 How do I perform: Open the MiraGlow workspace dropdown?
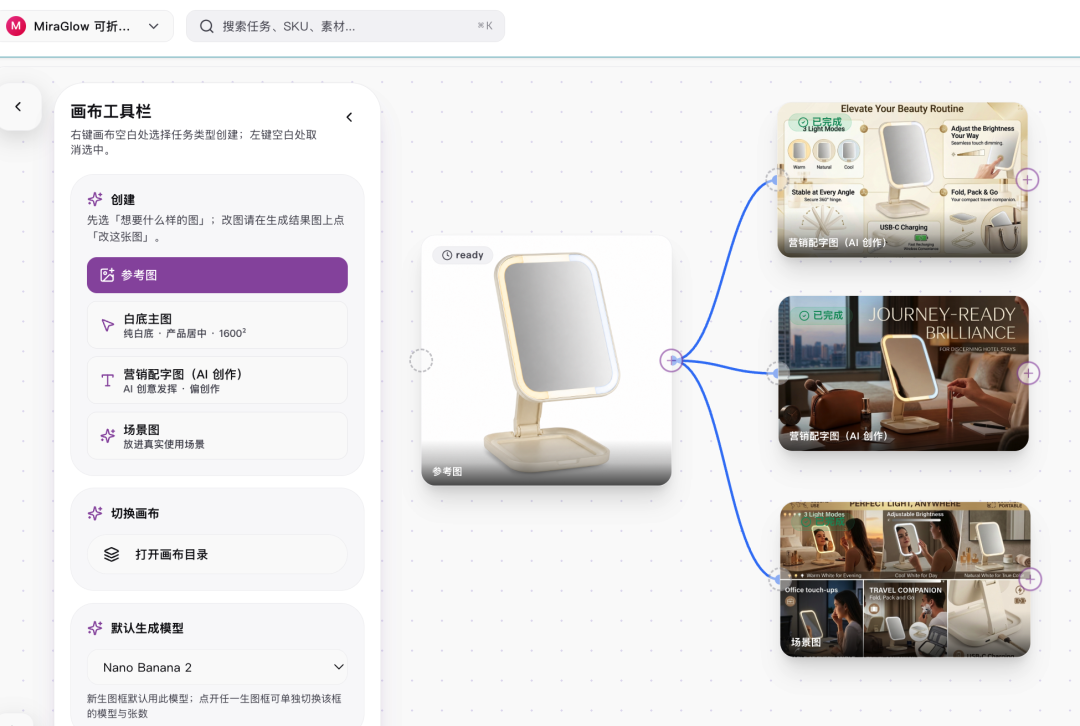pos(87,26)
